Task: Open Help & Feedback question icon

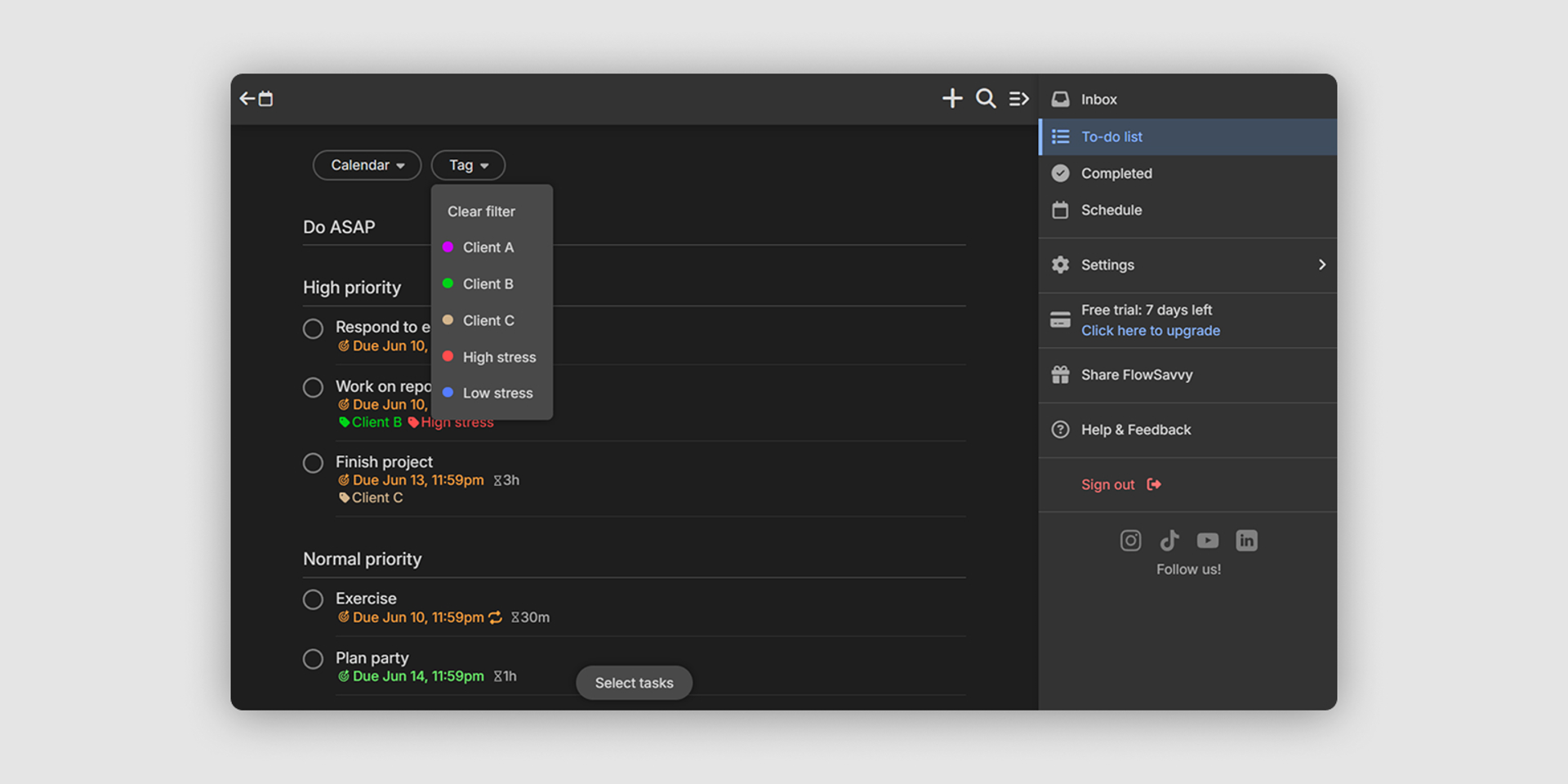Action: pyautogui.click(x=1060, y=430)
